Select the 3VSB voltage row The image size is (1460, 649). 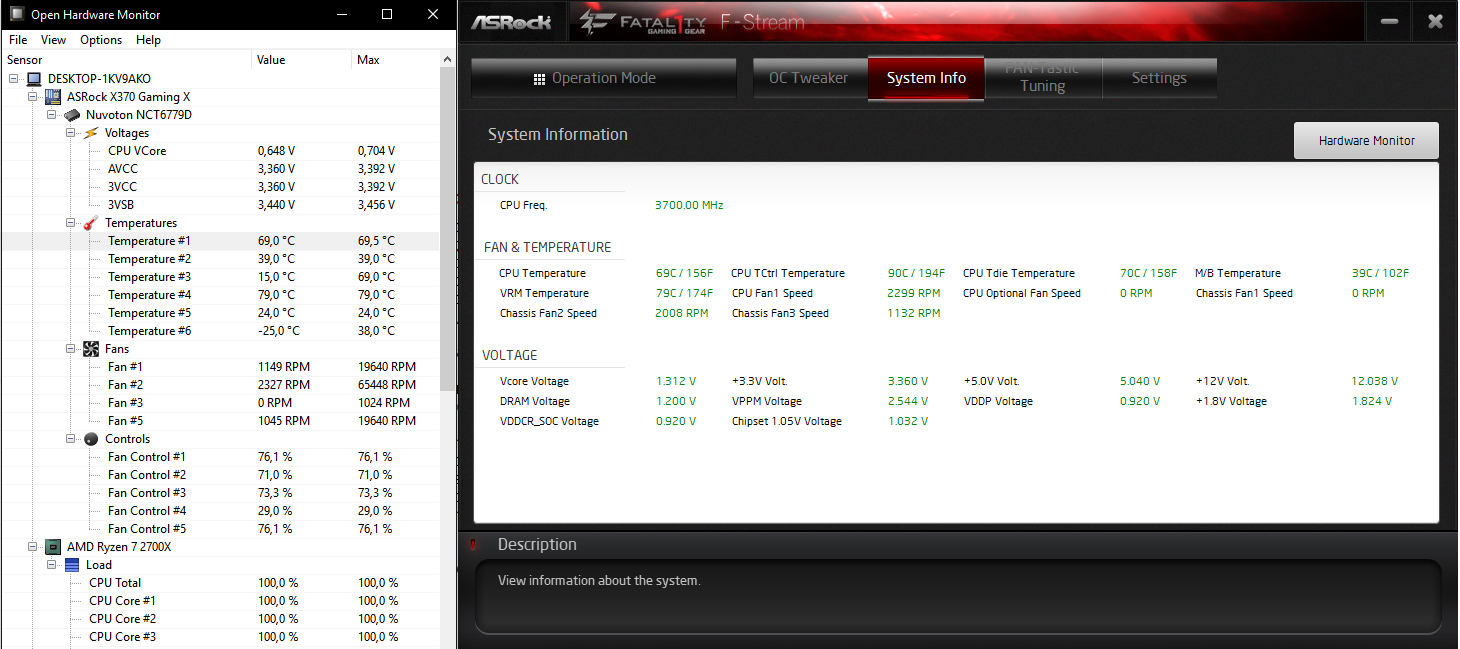click(220, 205)
